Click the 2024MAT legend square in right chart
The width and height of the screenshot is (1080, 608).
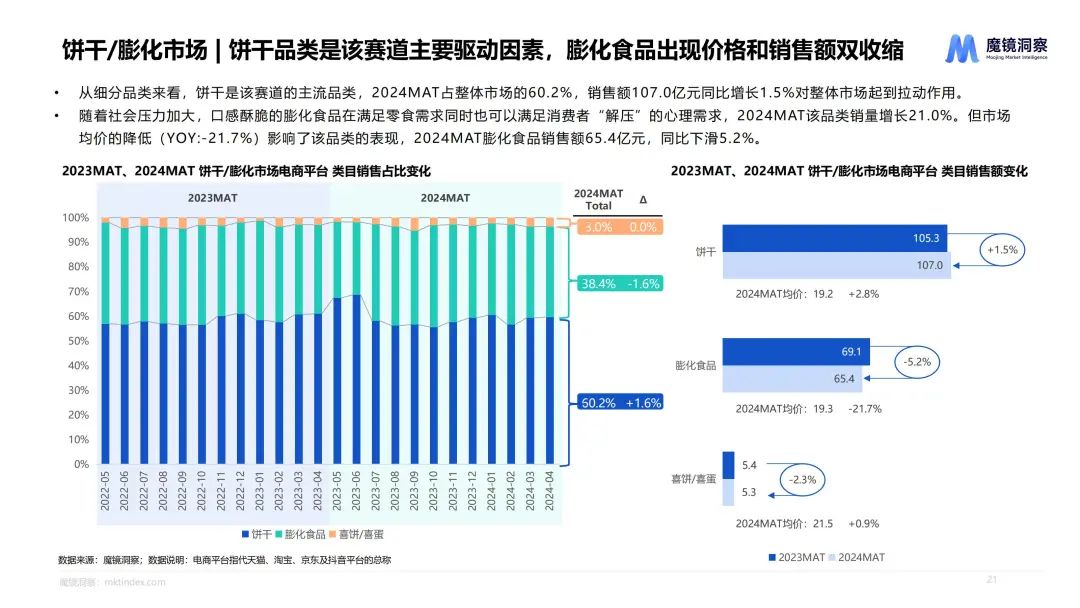830,557
